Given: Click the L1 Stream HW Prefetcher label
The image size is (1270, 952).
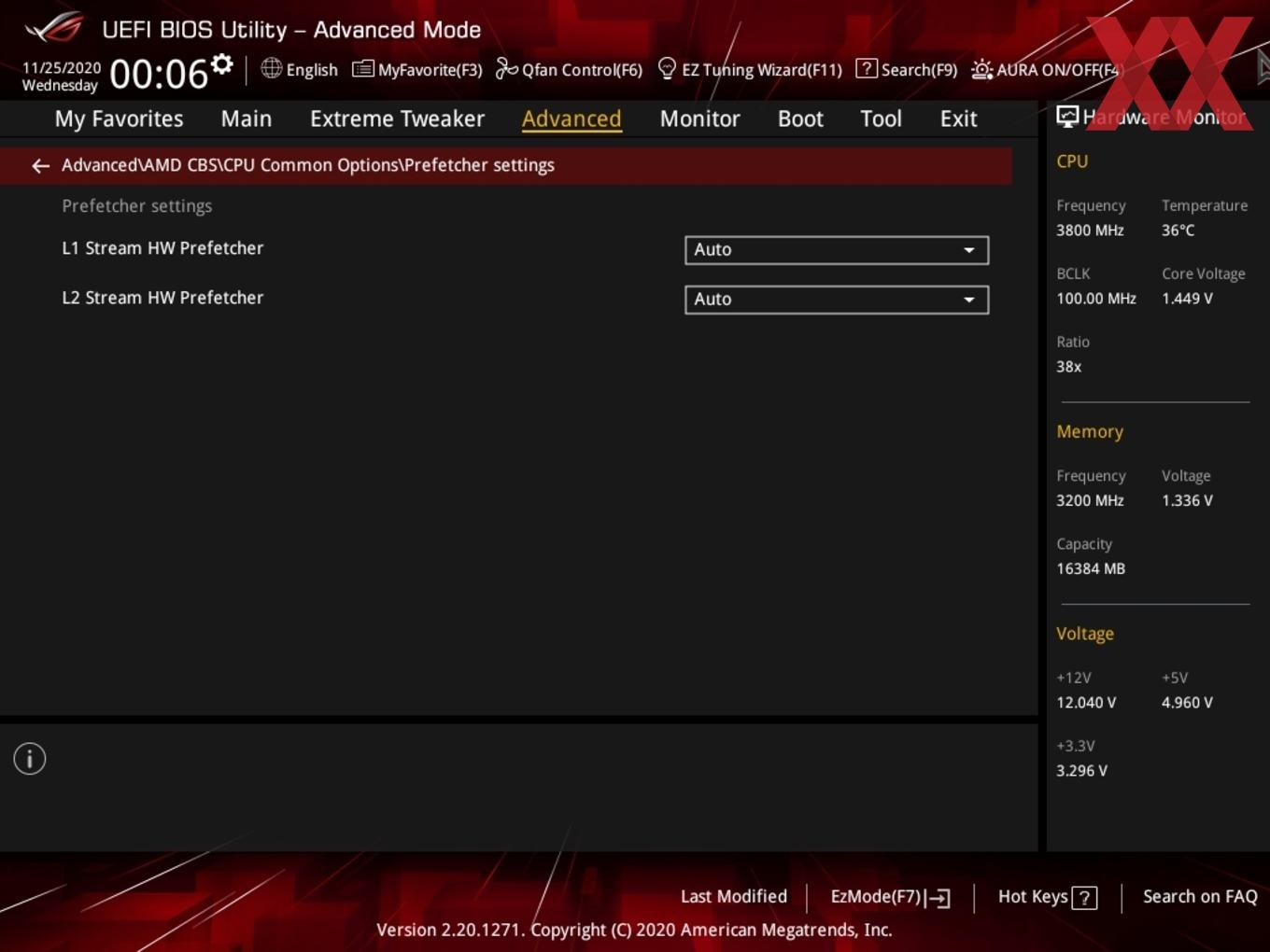Looking at the screenshot, I should [x=162, y=248].
